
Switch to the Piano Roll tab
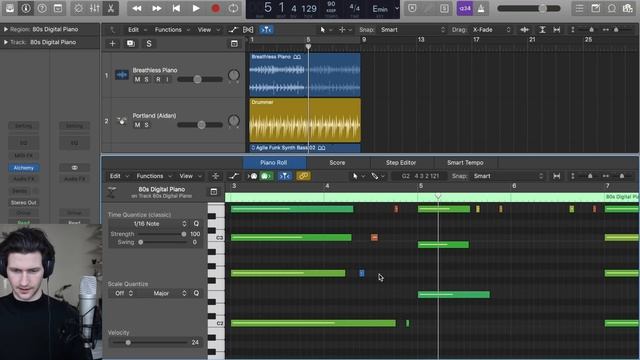pos(274,162)
